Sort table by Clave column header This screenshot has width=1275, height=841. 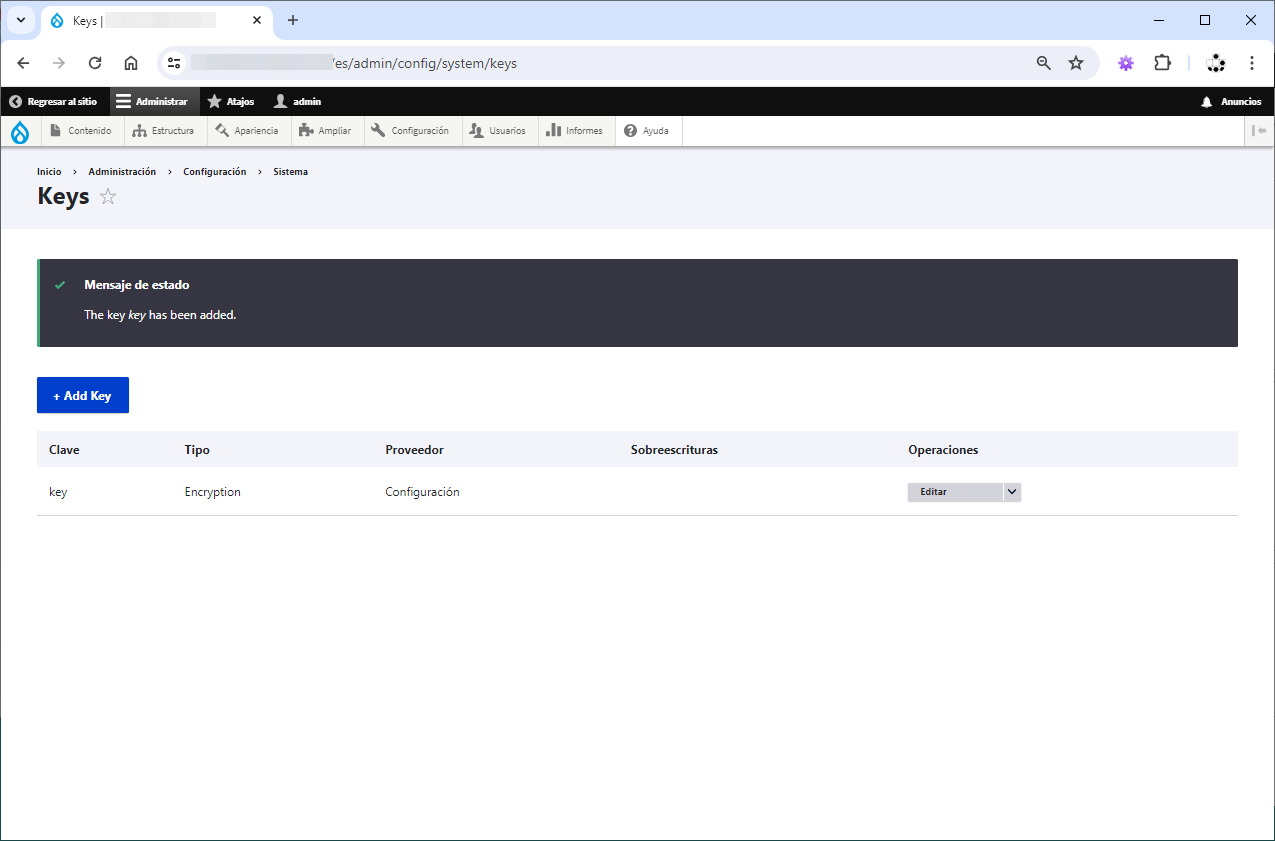(64, 450)
